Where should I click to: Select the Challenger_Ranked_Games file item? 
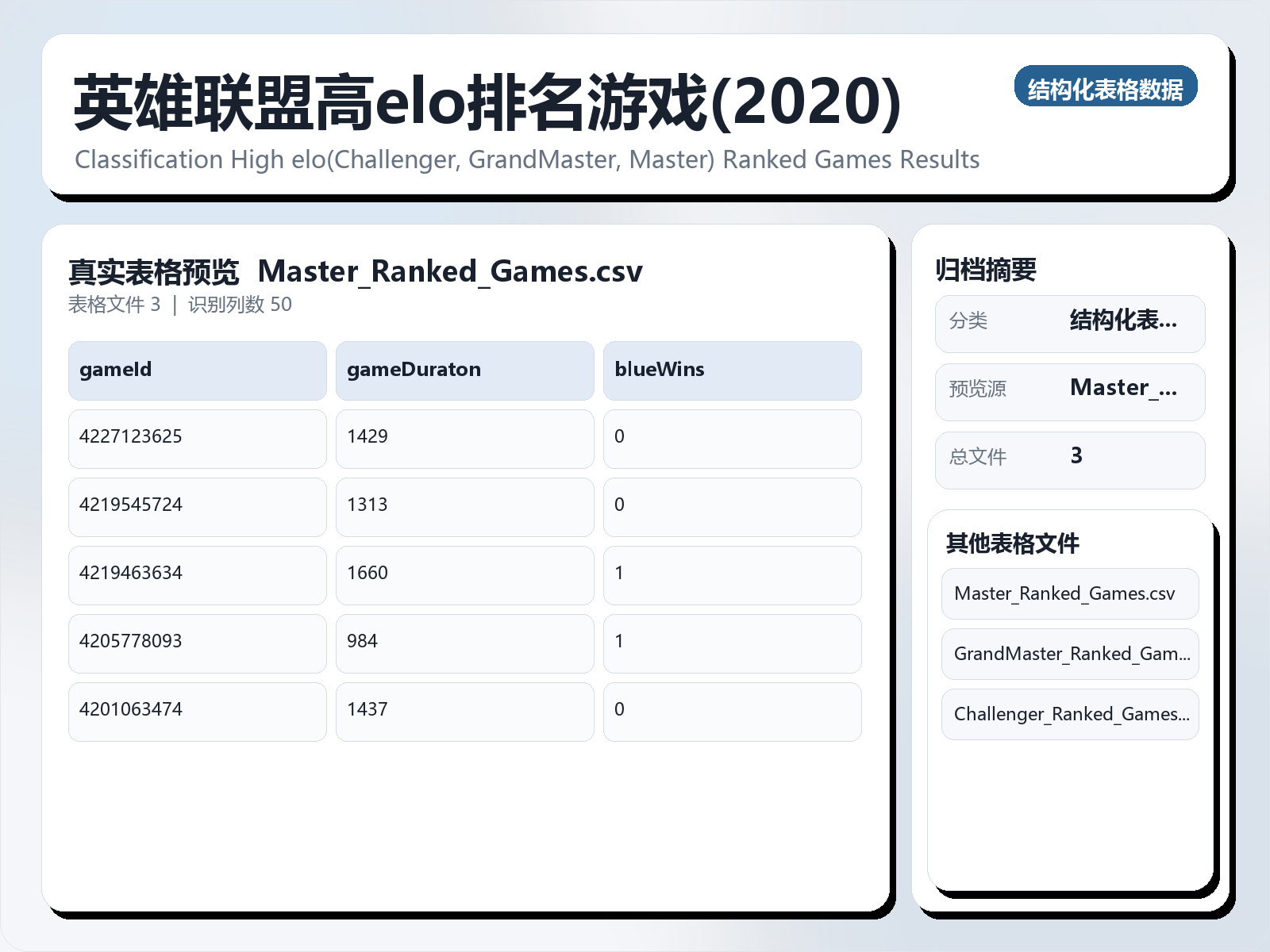(x=1068, y=714)
